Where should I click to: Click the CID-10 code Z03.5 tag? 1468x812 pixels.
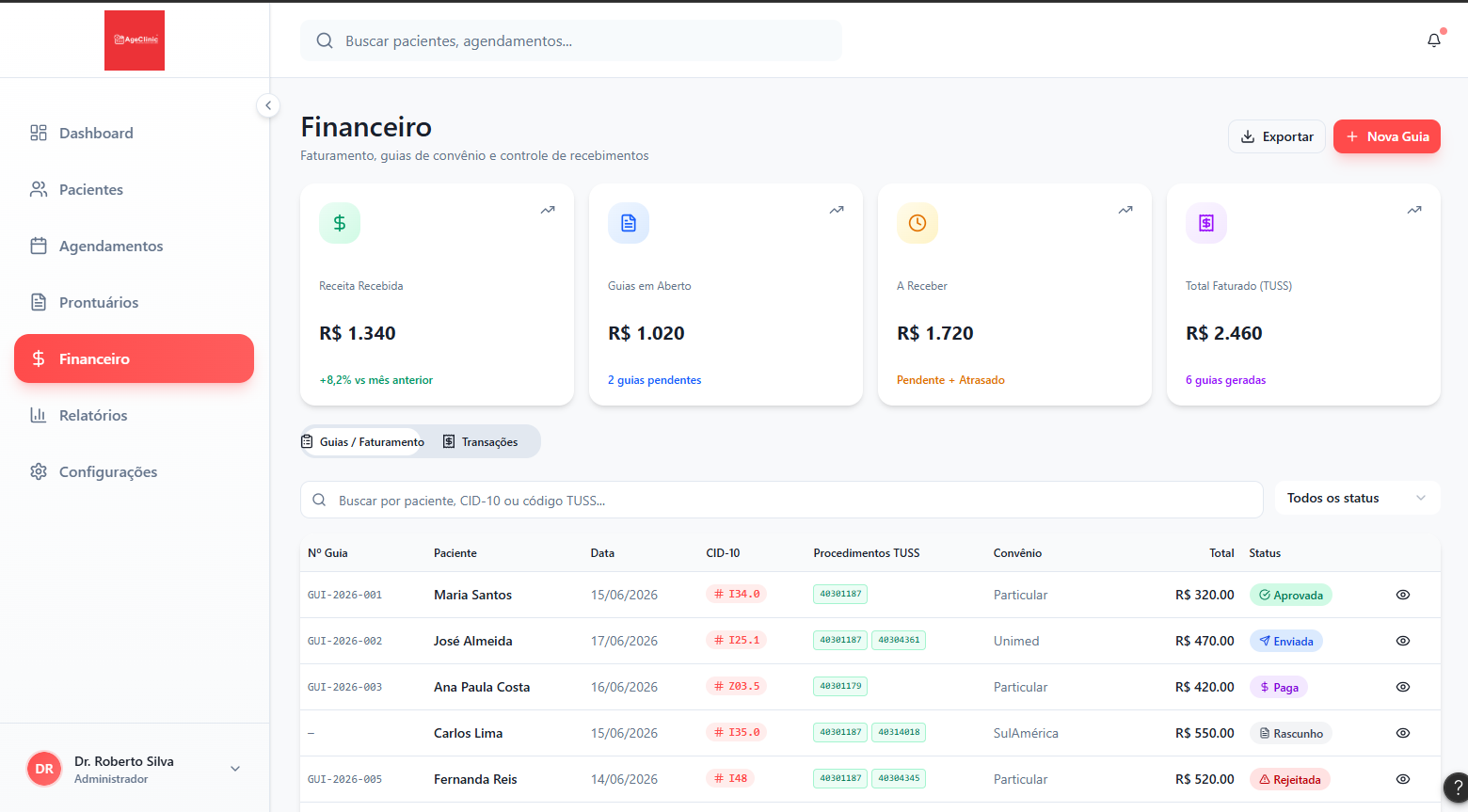(x=736, y=686)
